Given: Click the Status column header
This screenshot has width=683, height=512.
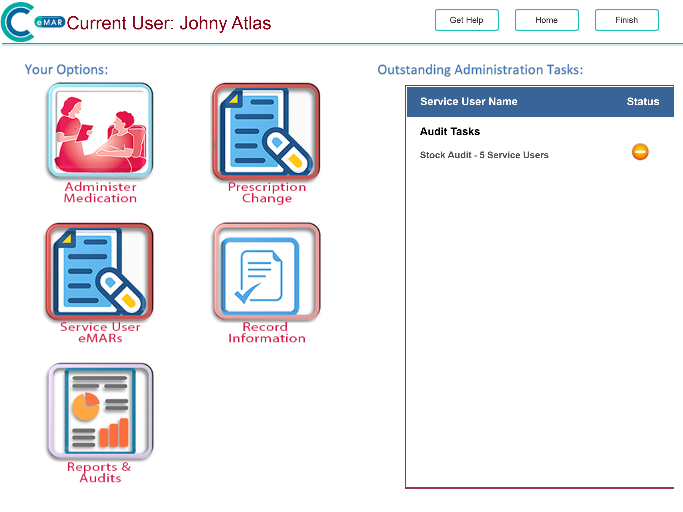Looking at the screenshot, I should click(x=642, y=102).
